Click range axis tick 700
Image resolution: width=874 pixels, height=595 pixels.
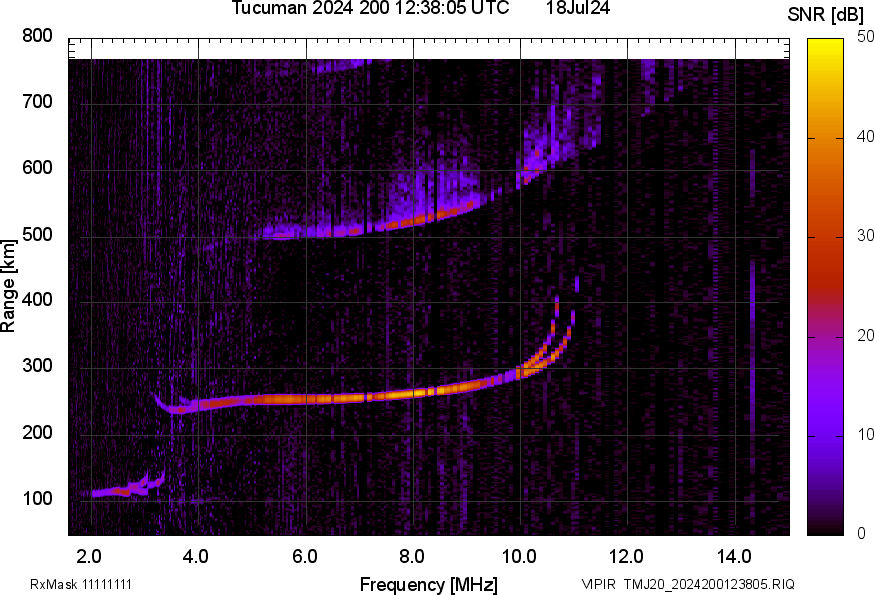[37, 102]
